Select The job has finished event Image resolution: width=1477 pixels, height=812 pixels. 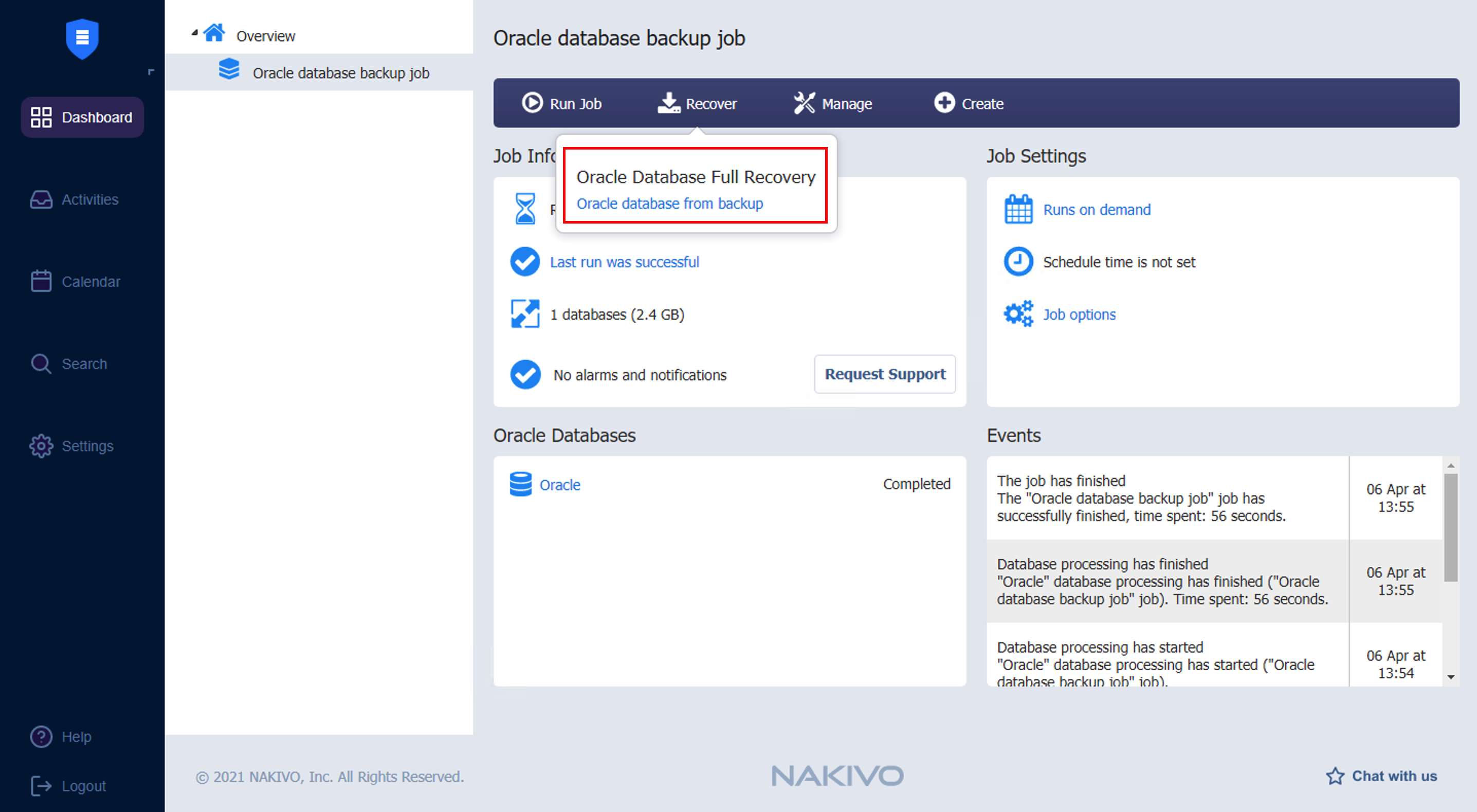click(1214, 498)
